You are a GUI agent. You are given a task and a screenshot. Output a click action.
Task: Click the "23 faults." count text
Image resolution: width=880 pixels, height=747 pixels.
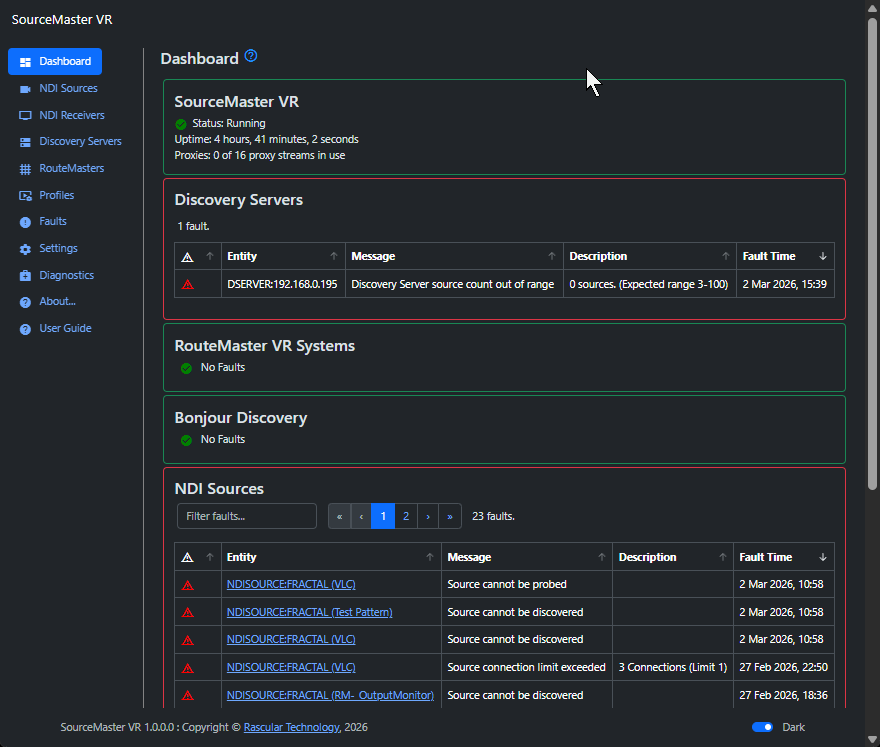click(x=493, y=516)
